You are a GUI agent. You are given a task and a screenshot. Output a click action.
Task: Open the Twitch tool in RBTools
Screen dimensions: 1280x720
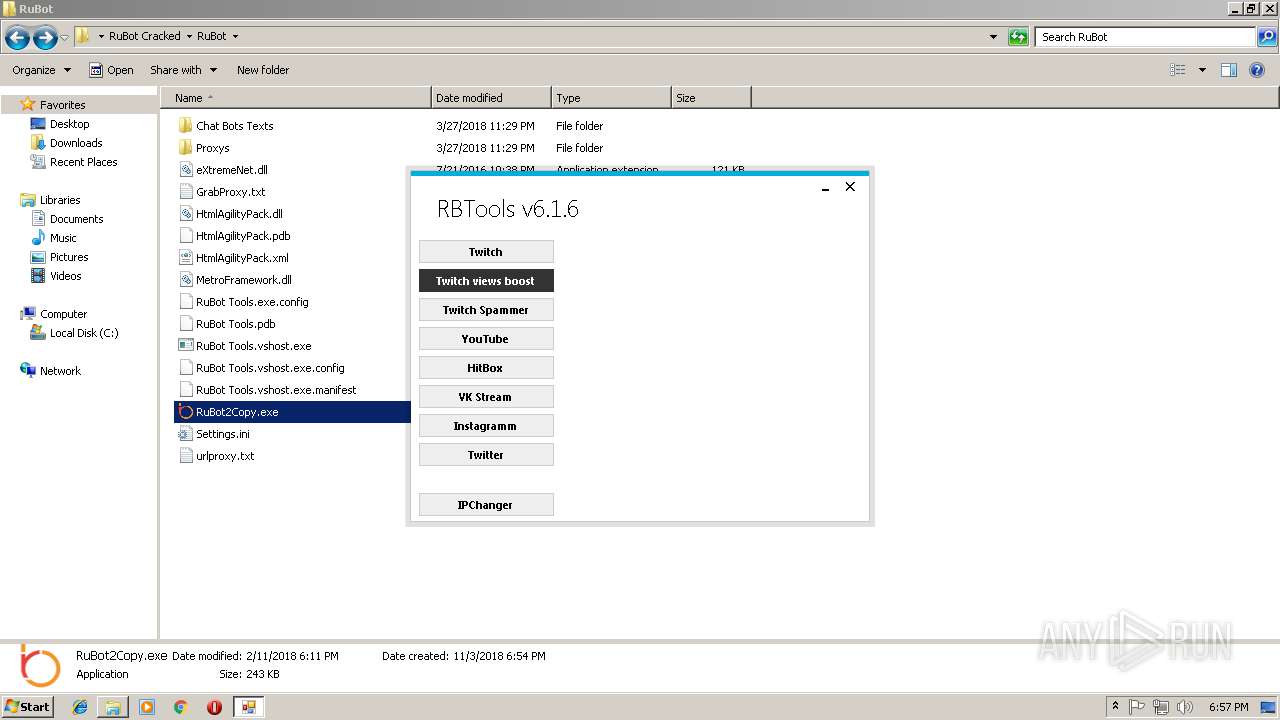(486, 252)
